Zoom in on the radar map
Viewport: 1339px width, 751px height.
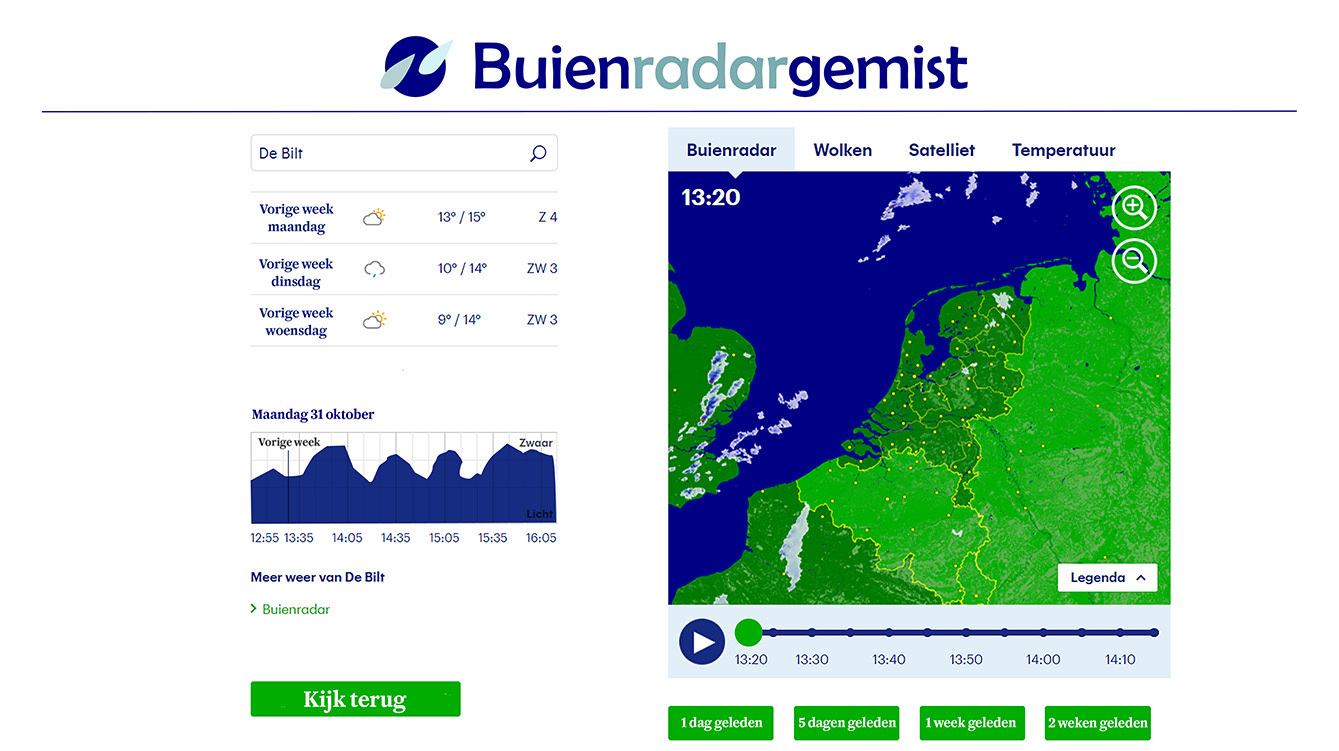click(1134, 208)
